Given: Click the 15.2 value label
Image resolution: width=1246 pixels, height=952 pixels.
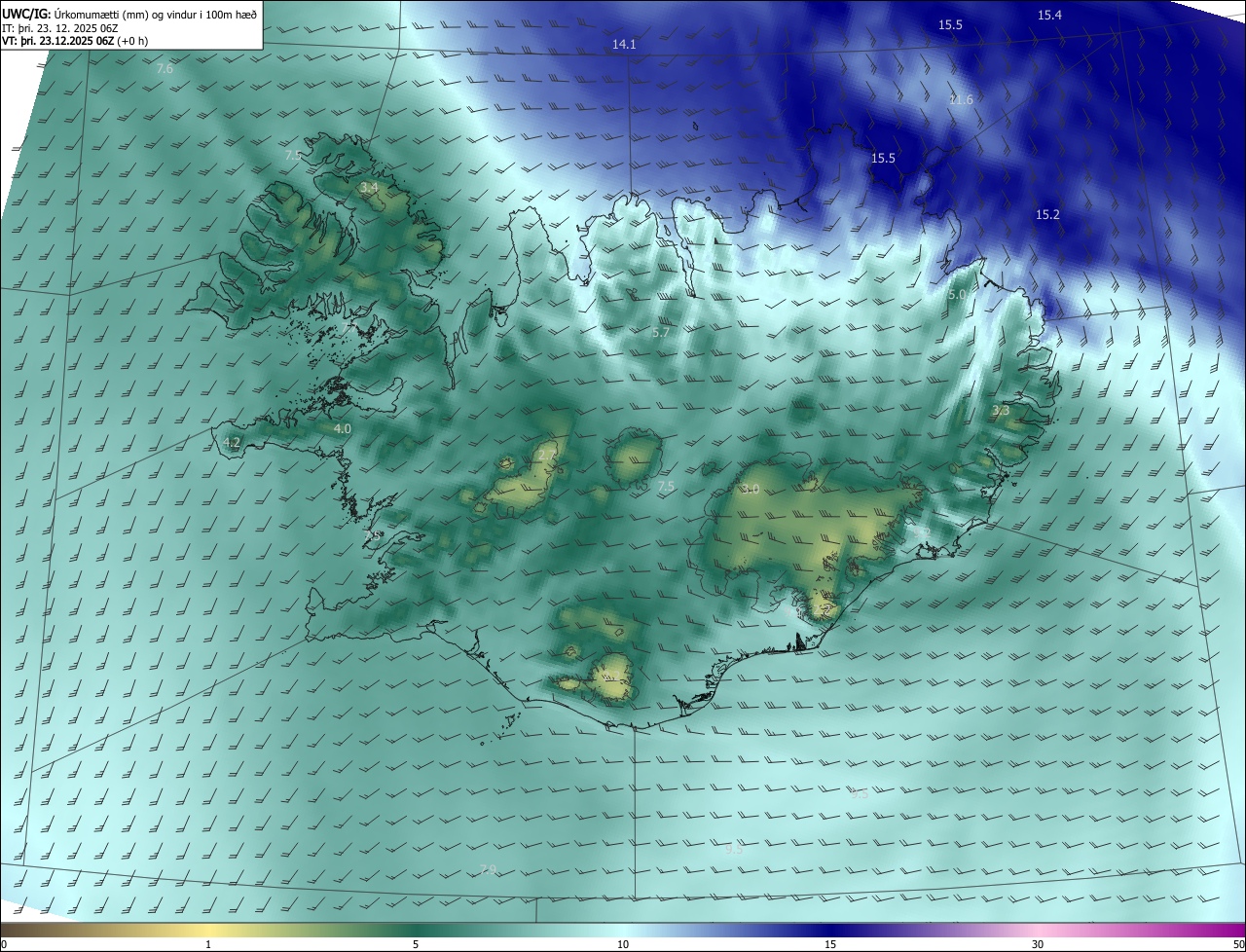Looking at the screenshot, I should (1047, 215).
